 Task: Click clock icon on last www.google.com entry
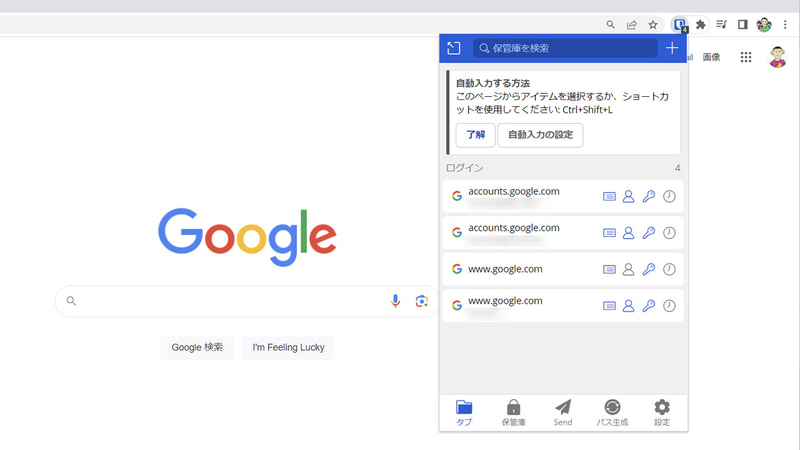click(669, 306)
